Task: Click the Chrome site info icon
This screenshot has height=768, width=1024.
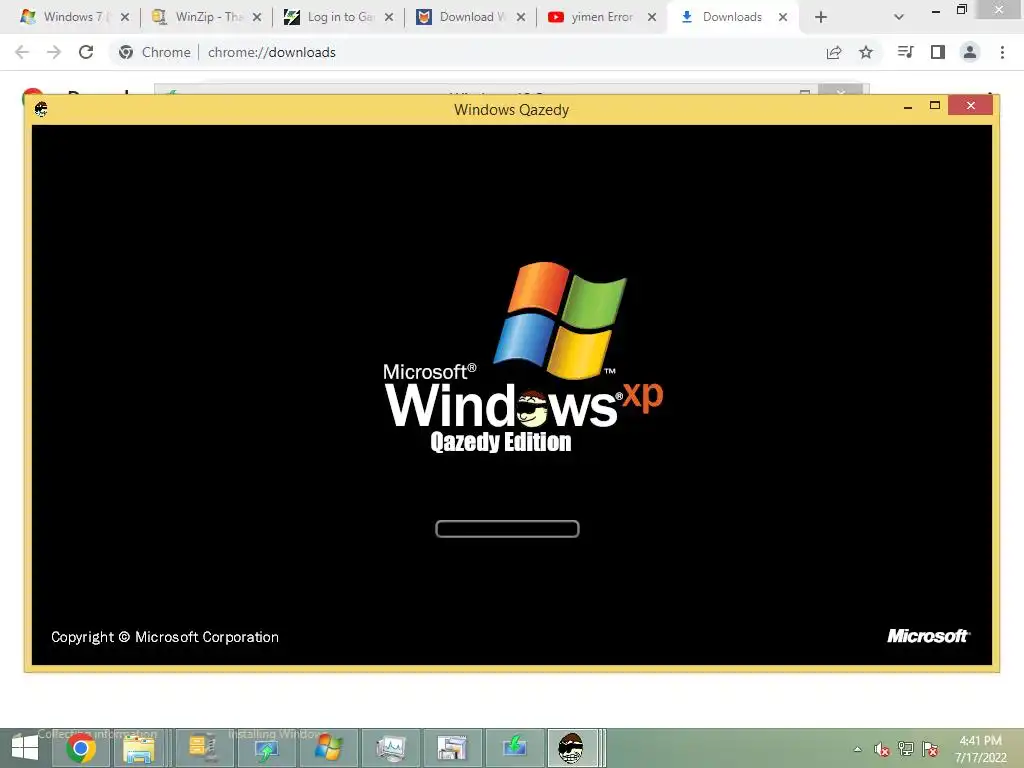Action: pyautogui.click(x=126, y=52)
